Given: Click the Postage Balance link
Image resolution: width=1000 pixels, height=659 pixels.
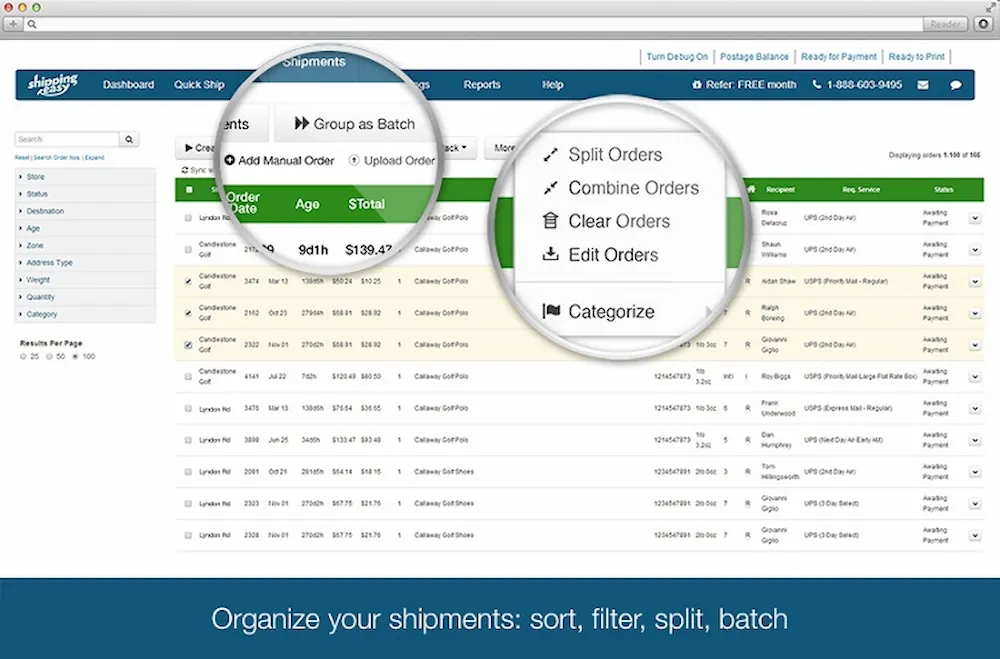Looking at the screenshot, I should pos(754,57).
